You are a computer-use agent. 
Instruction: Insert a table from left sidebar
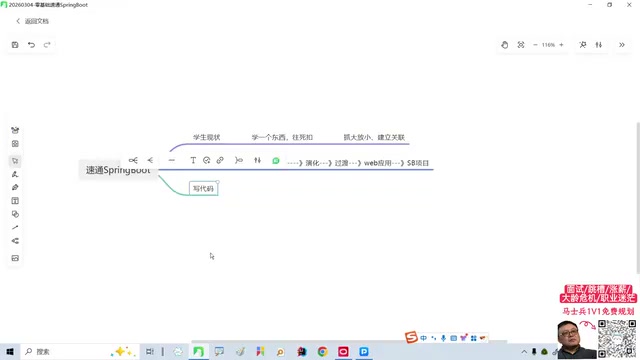tap(15, 201)
